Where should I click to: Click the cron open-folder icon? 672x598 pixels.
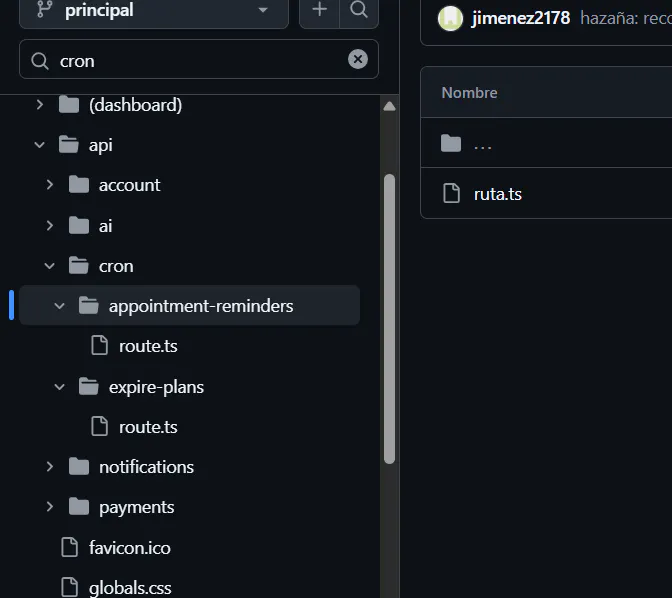tap(79, 266)
